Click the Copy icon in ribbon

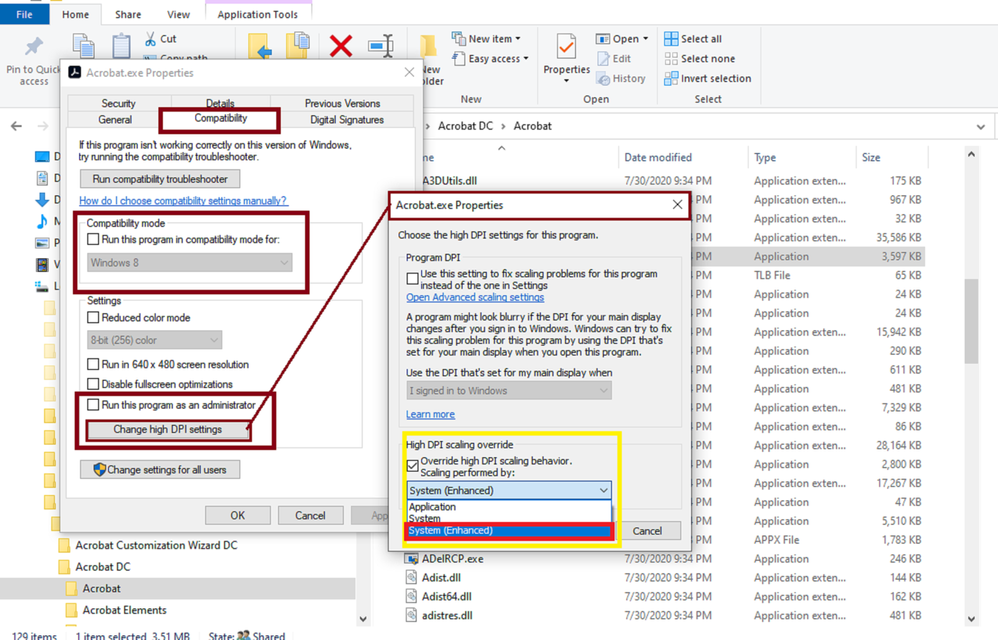(83, 46)
